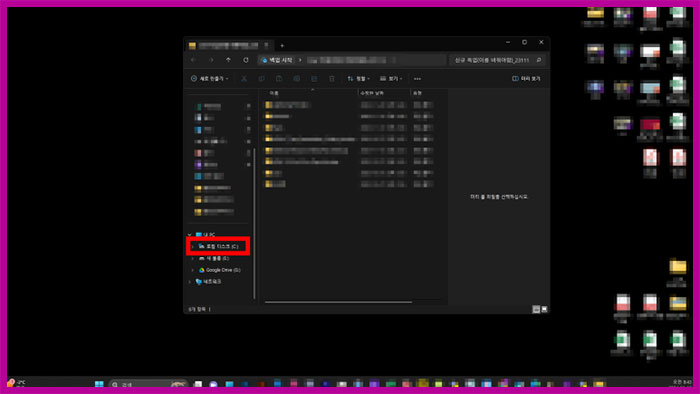The height and width of the screenshot is (394, 700).
Task: Click the Copy icon in toolbar
Action: click(x=262, y=79)
